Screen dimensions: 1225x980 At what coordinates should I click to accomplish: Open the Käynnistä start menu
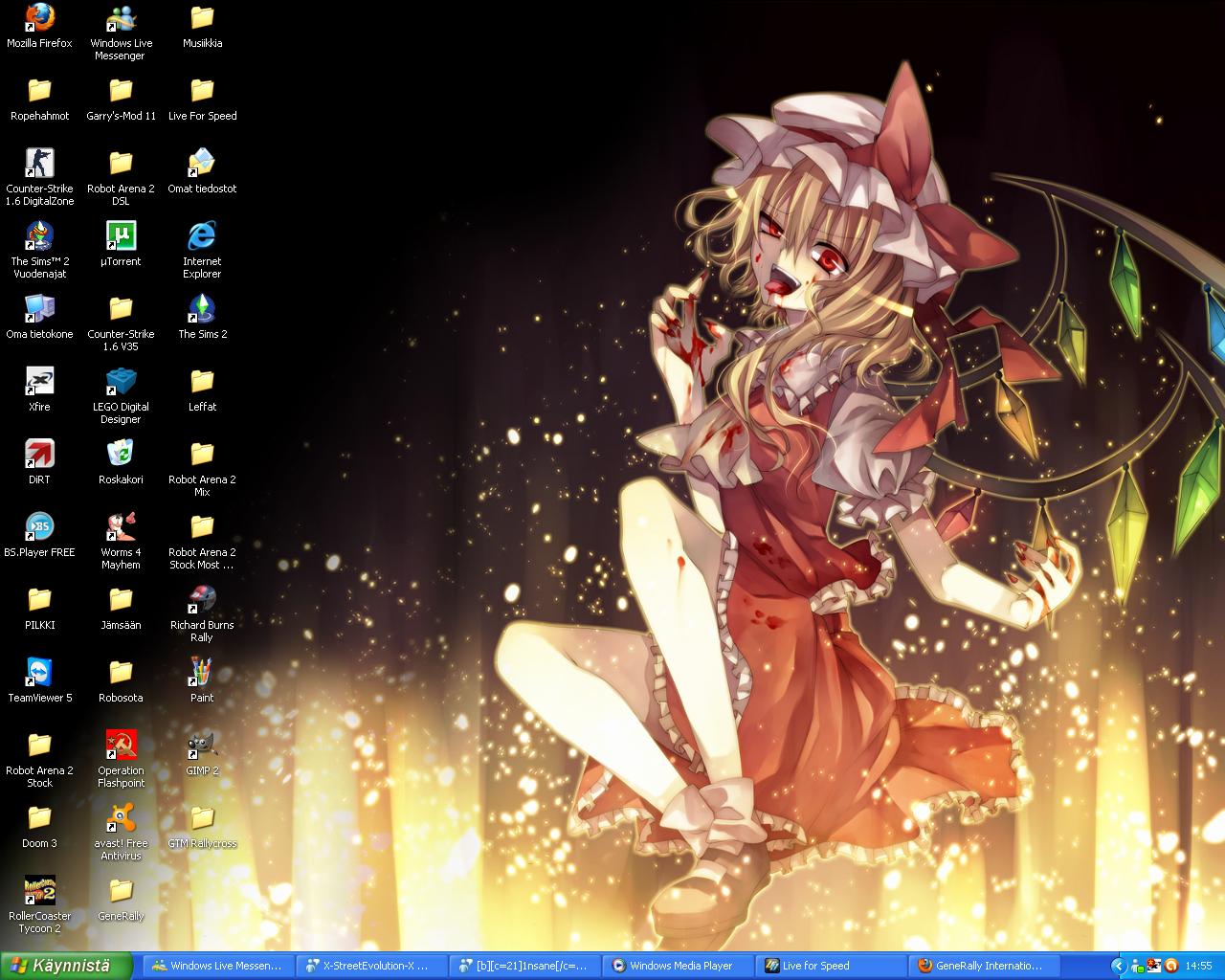pyautogui.click(x=65, y=966)
